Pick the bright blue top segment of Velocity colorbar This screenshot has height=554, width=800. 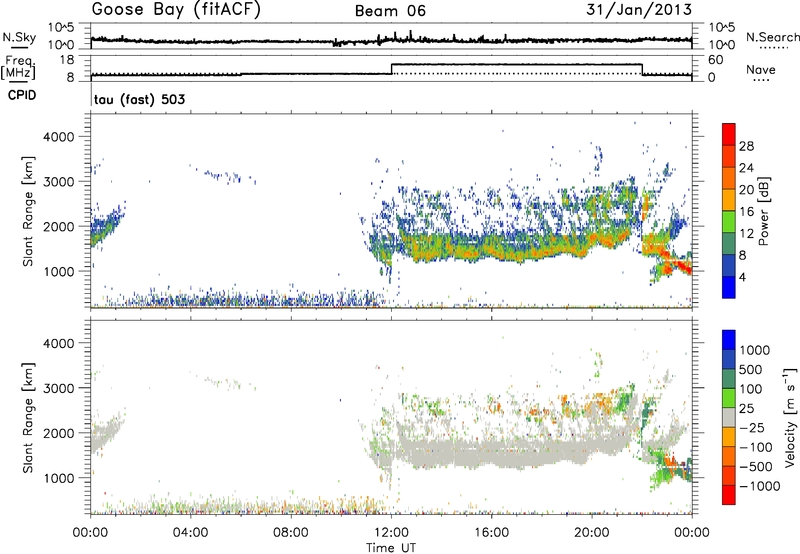click(729, 340)
